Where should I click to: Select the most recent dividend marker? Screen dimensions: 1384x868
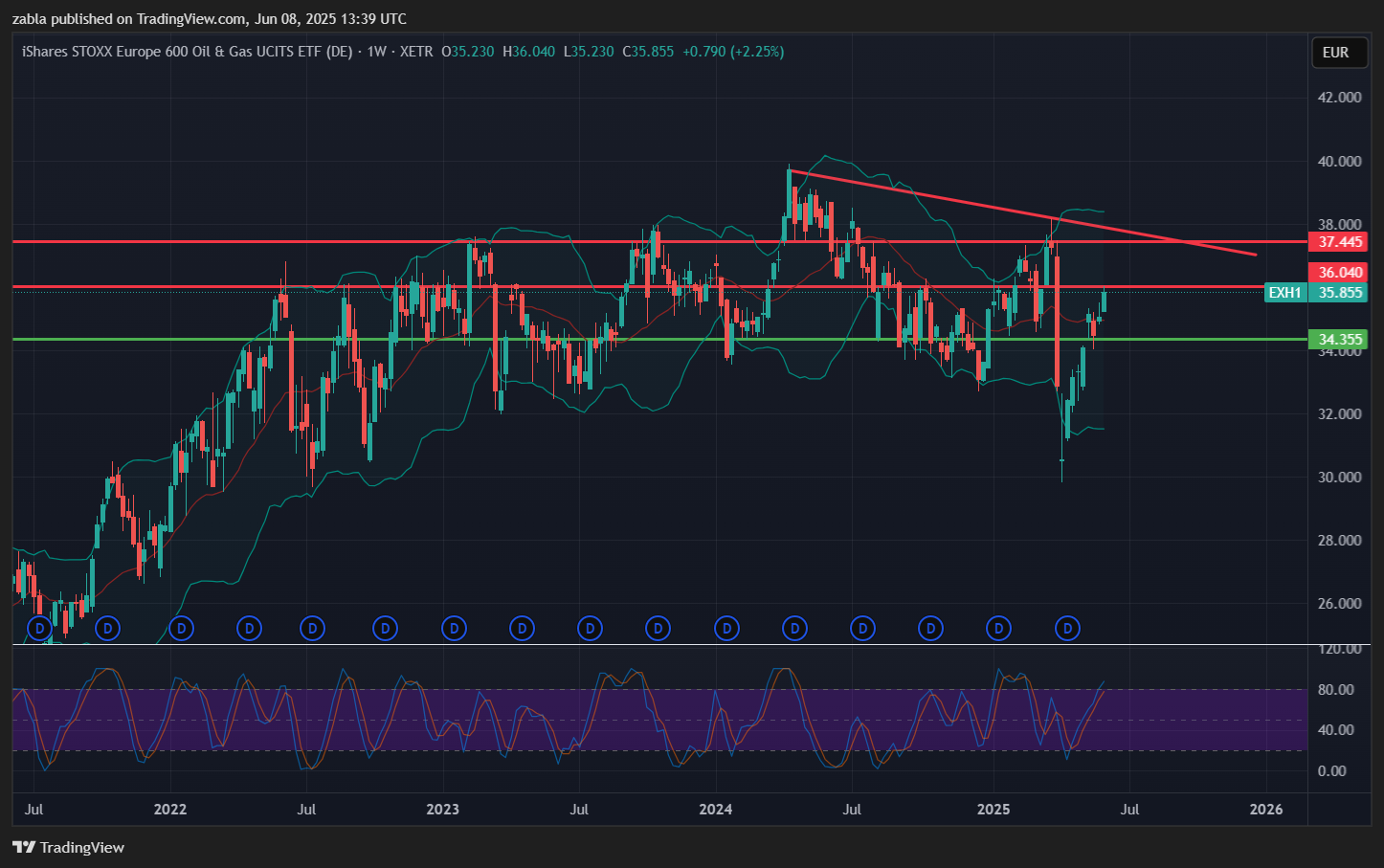[1067, 629]
